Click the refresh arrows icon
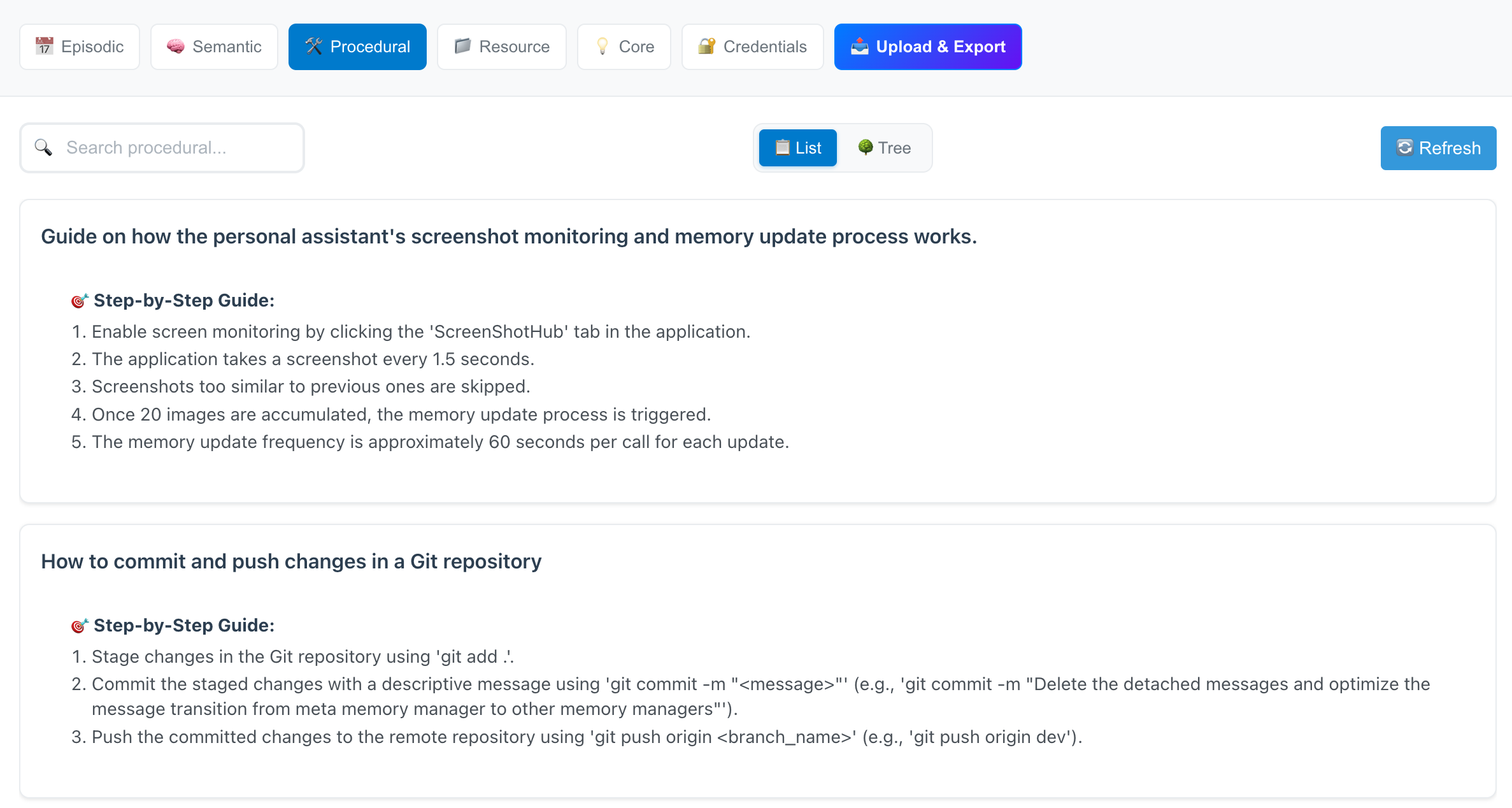This screenshot has height=808, width=1512. coord(1405,148)
